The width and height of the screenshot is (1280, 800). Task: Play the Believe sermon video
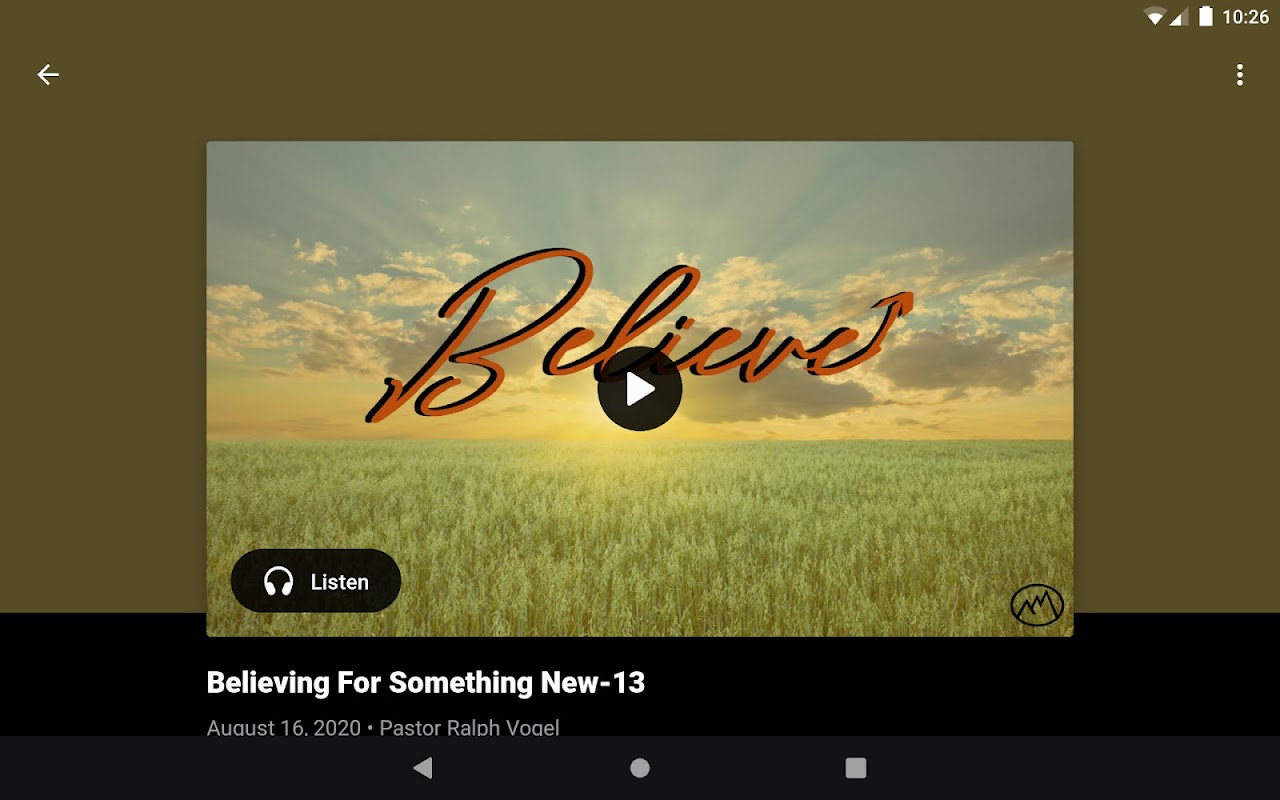coord(640,389)
